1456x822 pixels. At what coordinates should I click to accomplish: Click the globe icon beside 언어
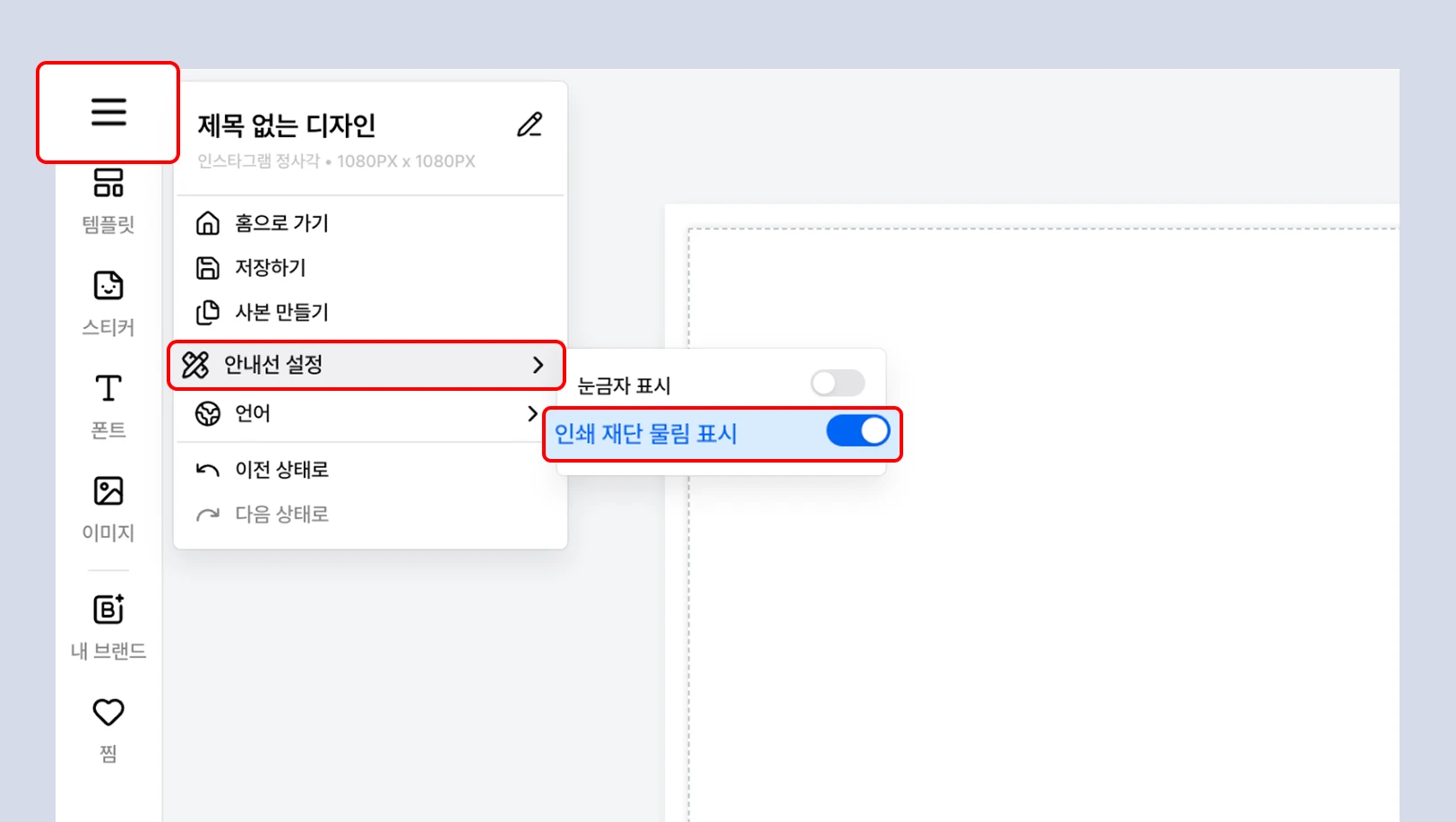208,413
